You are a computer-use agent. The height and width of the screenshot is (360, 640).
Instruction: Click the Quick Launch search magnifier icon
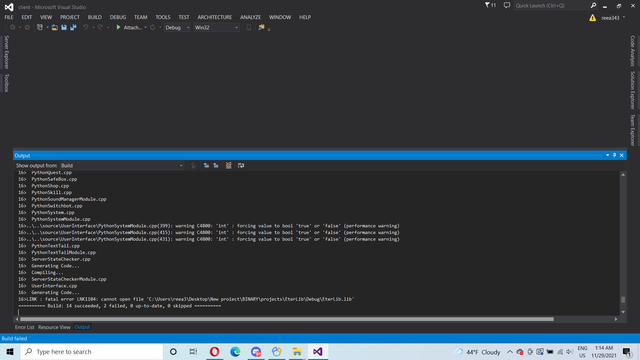pos(593,5)
